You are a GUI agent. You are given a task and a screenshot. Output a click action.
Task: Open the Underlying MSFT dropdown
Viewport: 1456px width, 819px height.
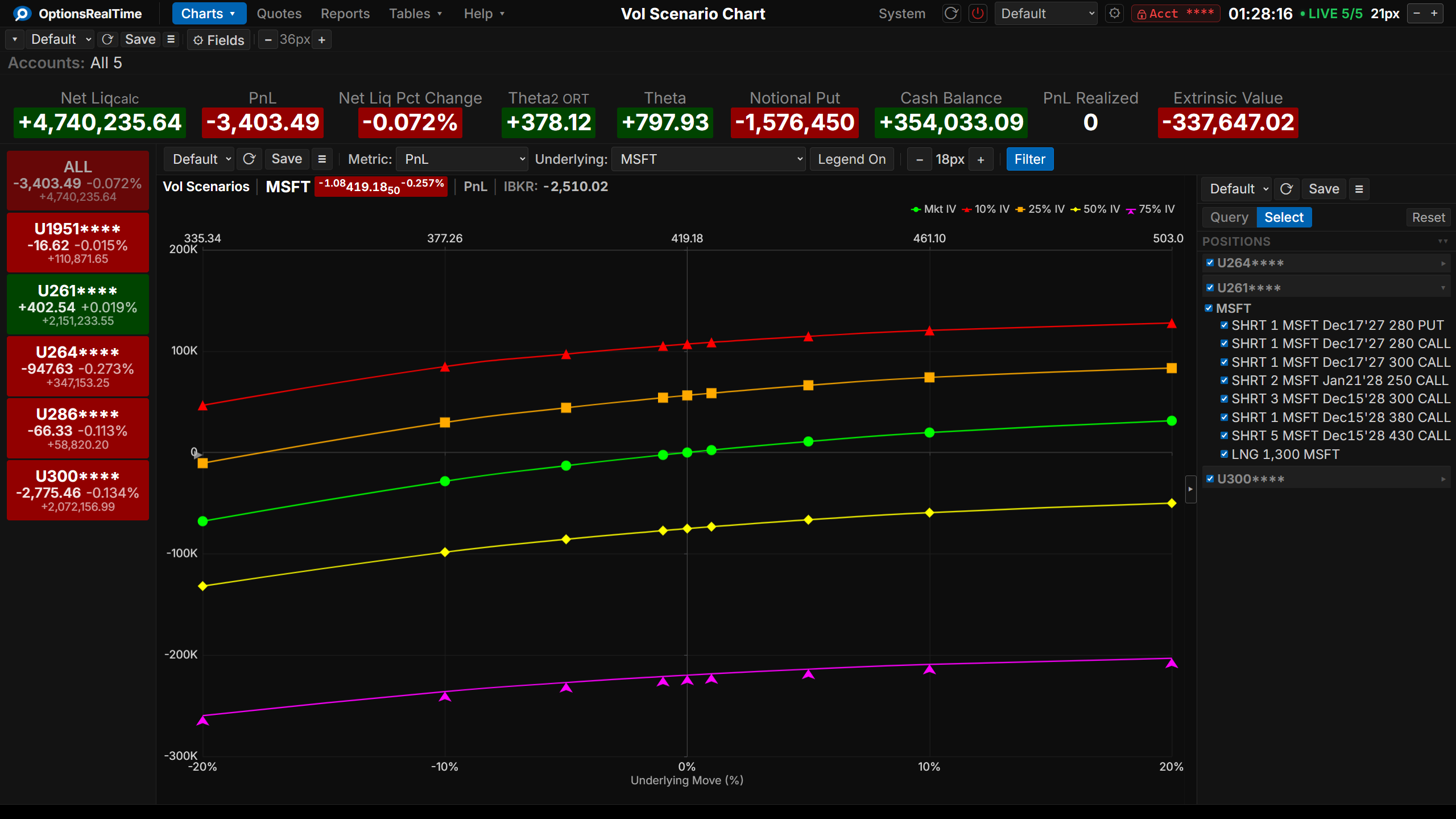click(708, 159)
